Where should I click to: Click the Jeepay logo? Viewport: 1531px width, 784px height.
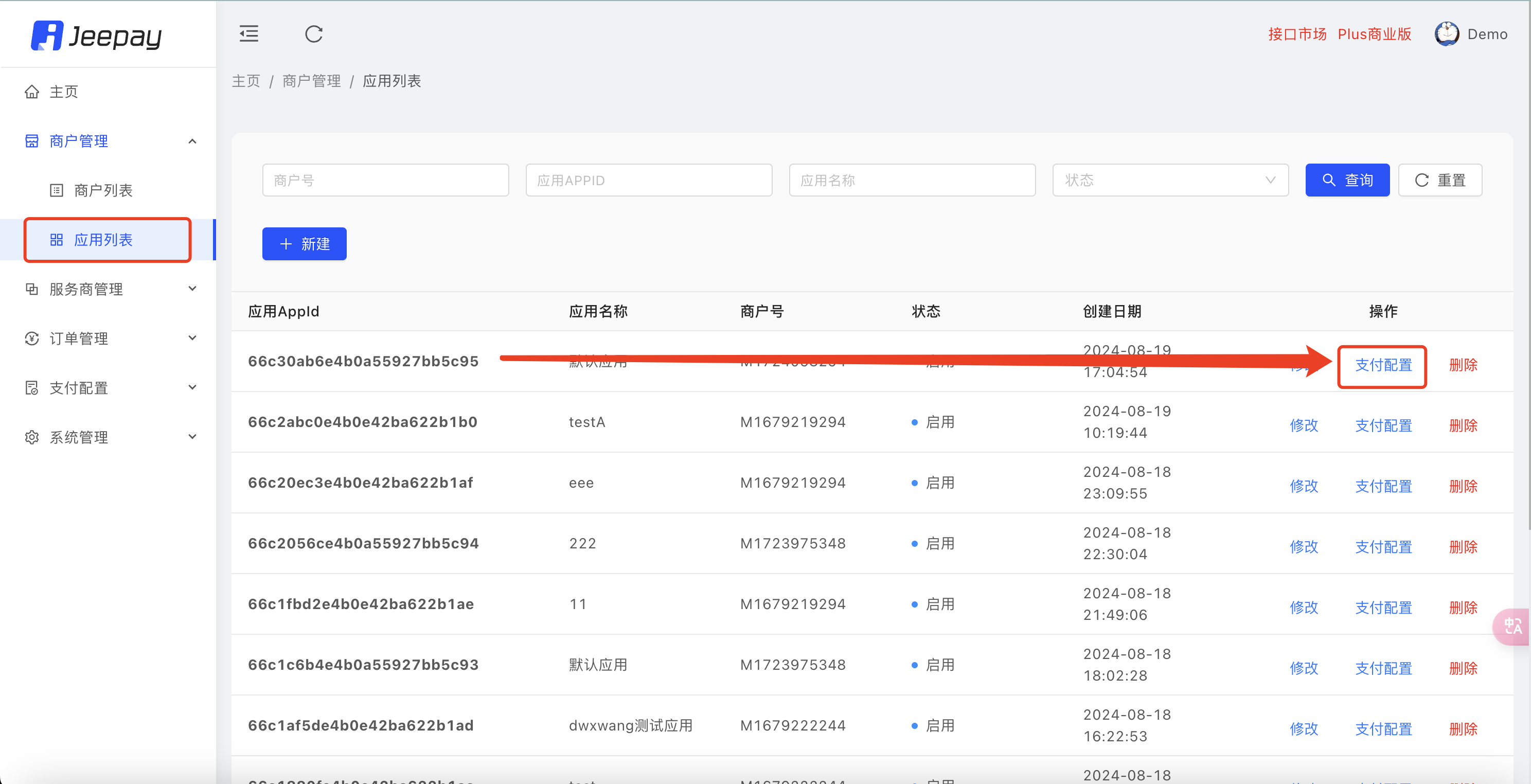pyautogui.click(x=96, y=35)
